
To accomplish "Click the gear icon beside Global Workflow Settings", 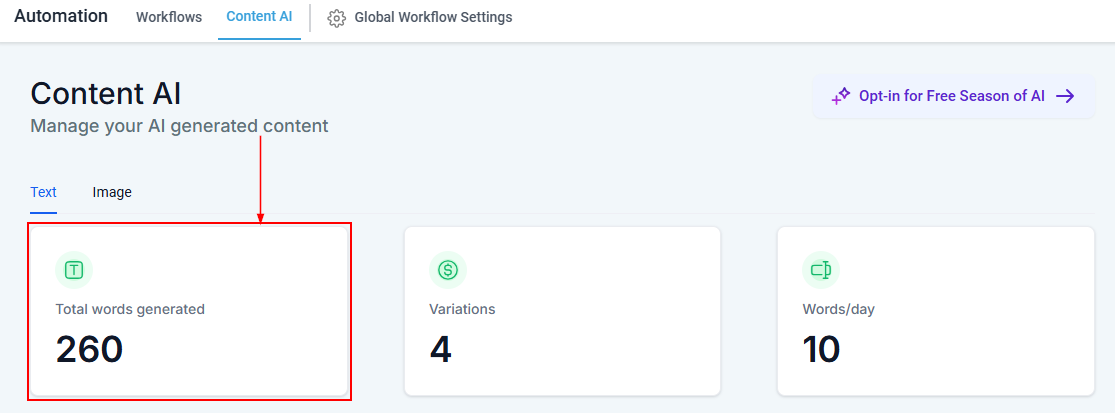I will point(337,18).
